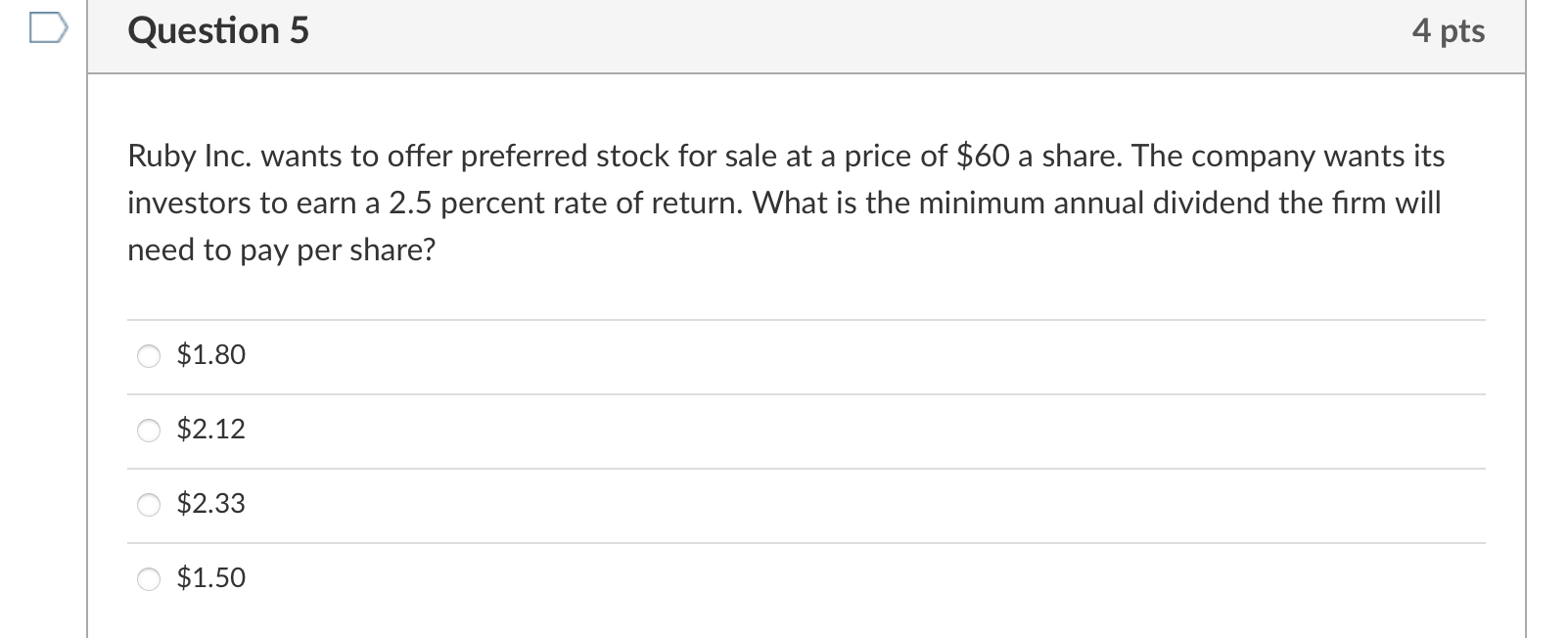The width and height of the screenshot is (1568, 638).
Task: Select the $1.80 radio button
Action: click(149, 356)
